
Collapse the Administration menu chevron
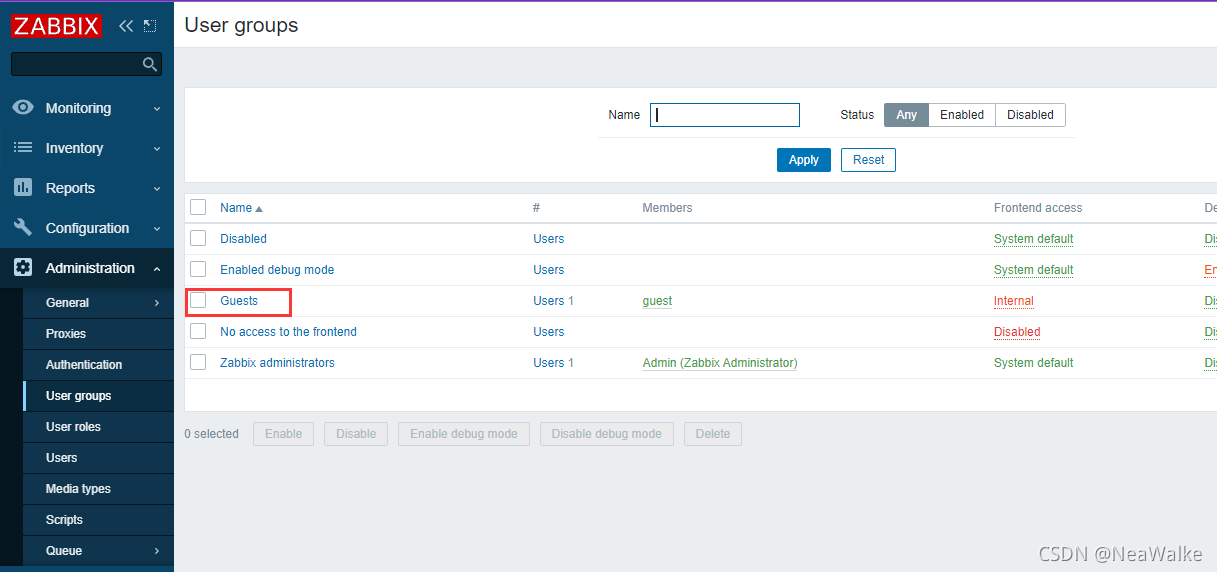157,268
